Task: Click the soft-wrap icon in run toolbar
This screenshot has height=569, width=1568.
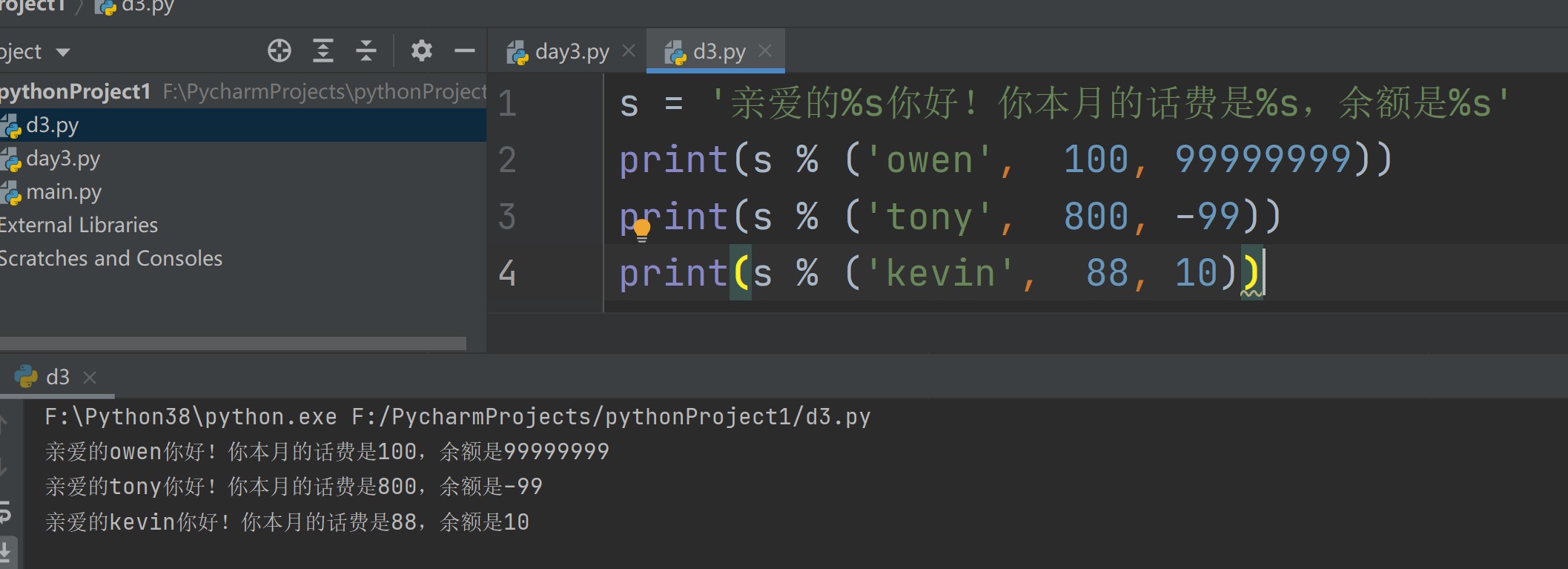Action: [x=6, y=510]
